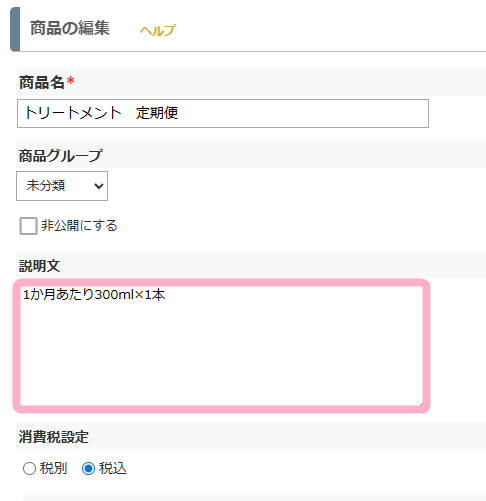The image size is (486, 501).
Task: Click the chevron arrow of 未分類 select
Action: 99,186
